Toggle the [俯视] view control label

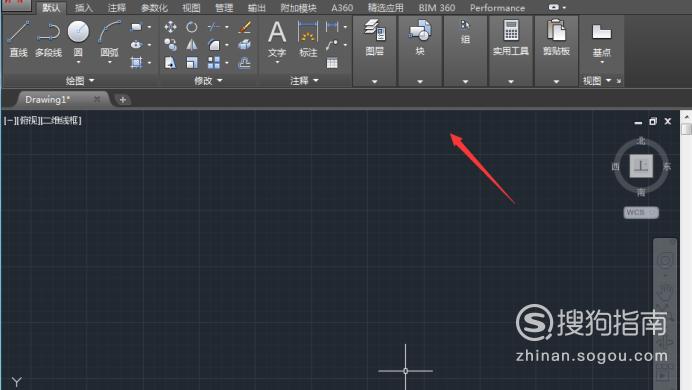click(x=29, y=120)
